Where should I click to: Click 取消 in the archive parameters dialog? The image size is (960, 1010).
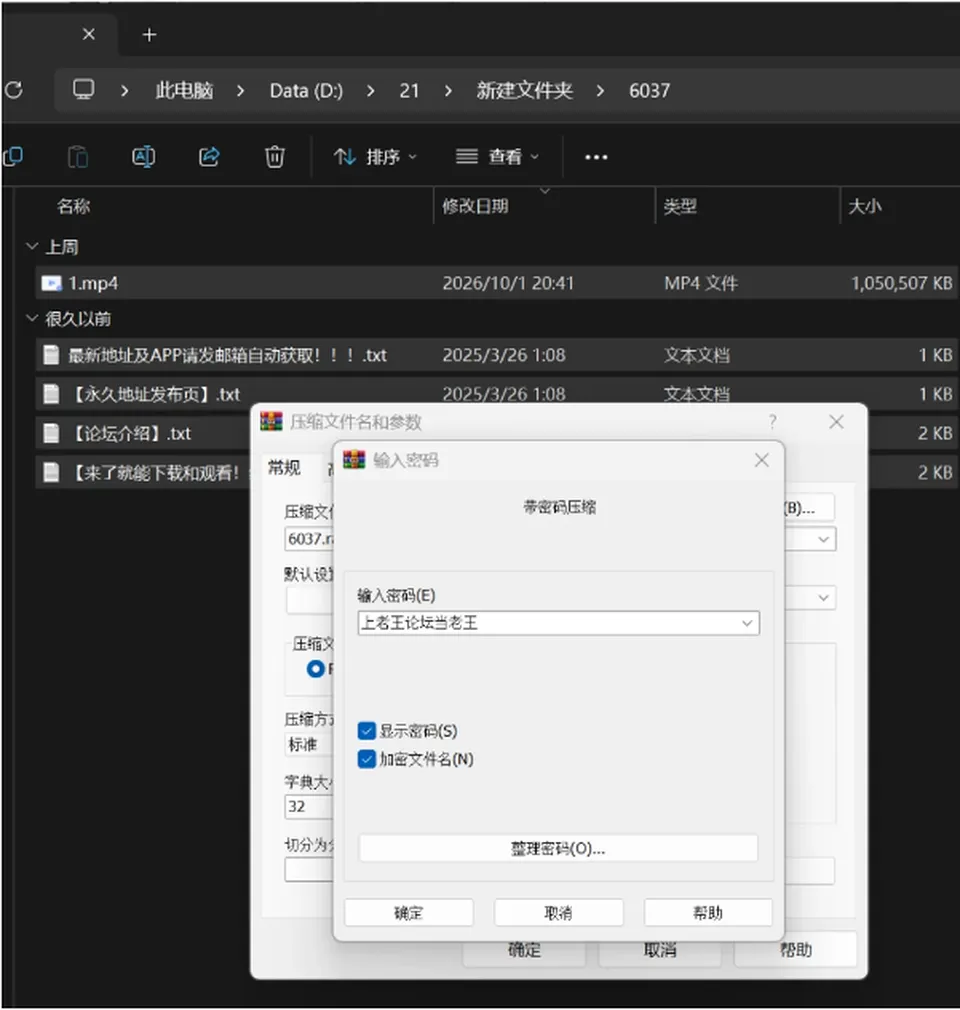660,949
